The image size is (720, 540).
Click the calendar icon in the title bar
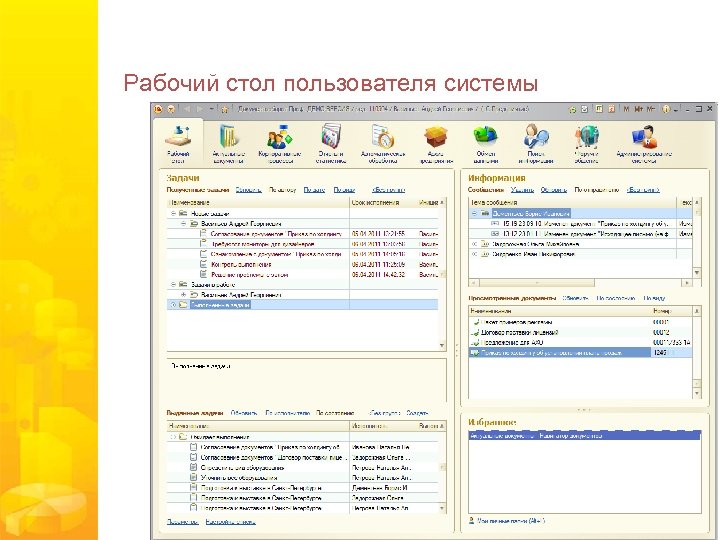(612, 109)
